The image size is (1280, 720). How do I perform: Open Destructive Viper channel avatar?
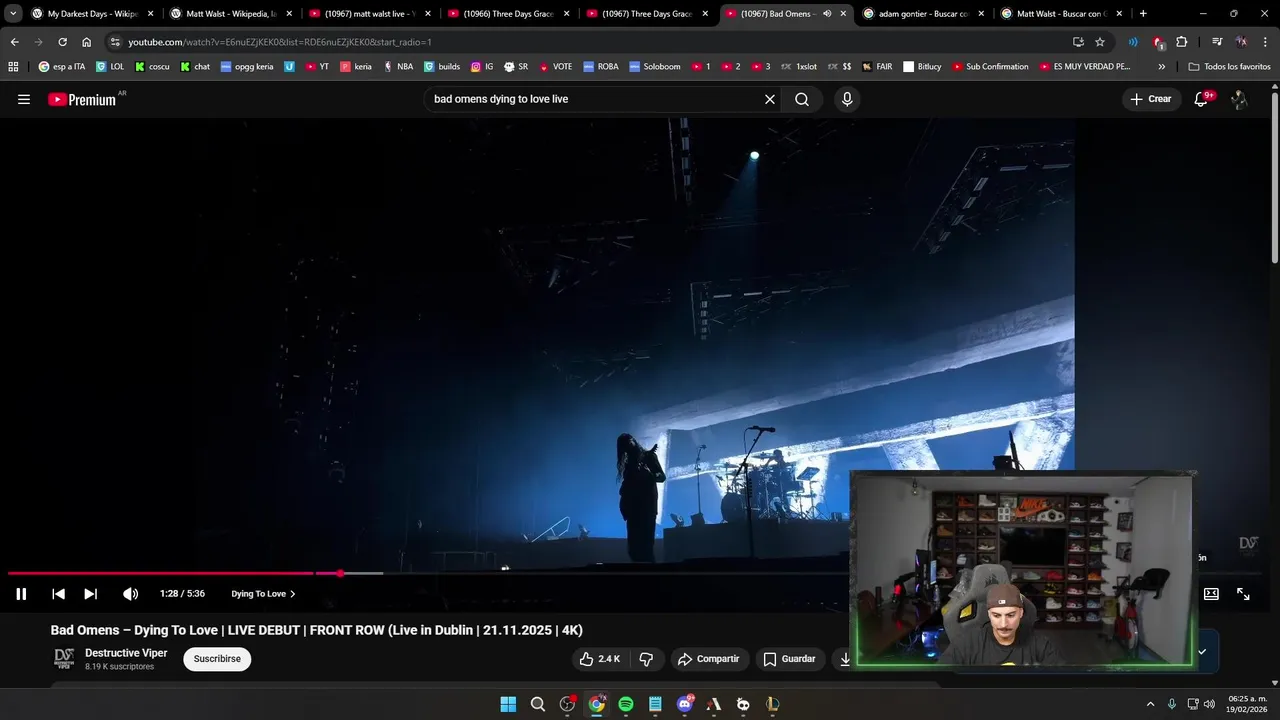pos(64,659)
